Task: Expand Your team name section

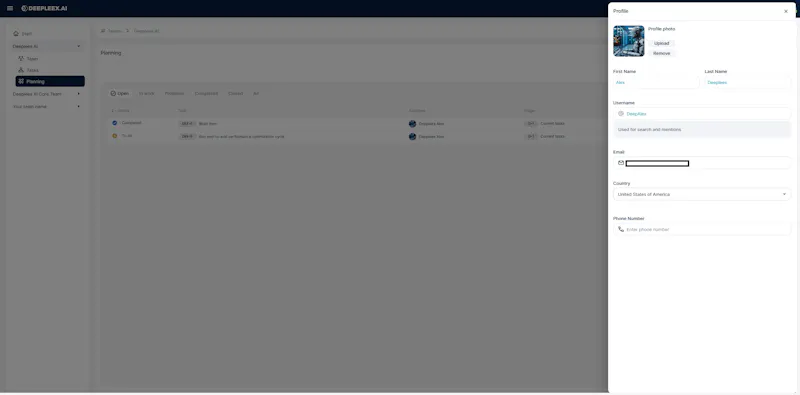Action: pos(79,106)
